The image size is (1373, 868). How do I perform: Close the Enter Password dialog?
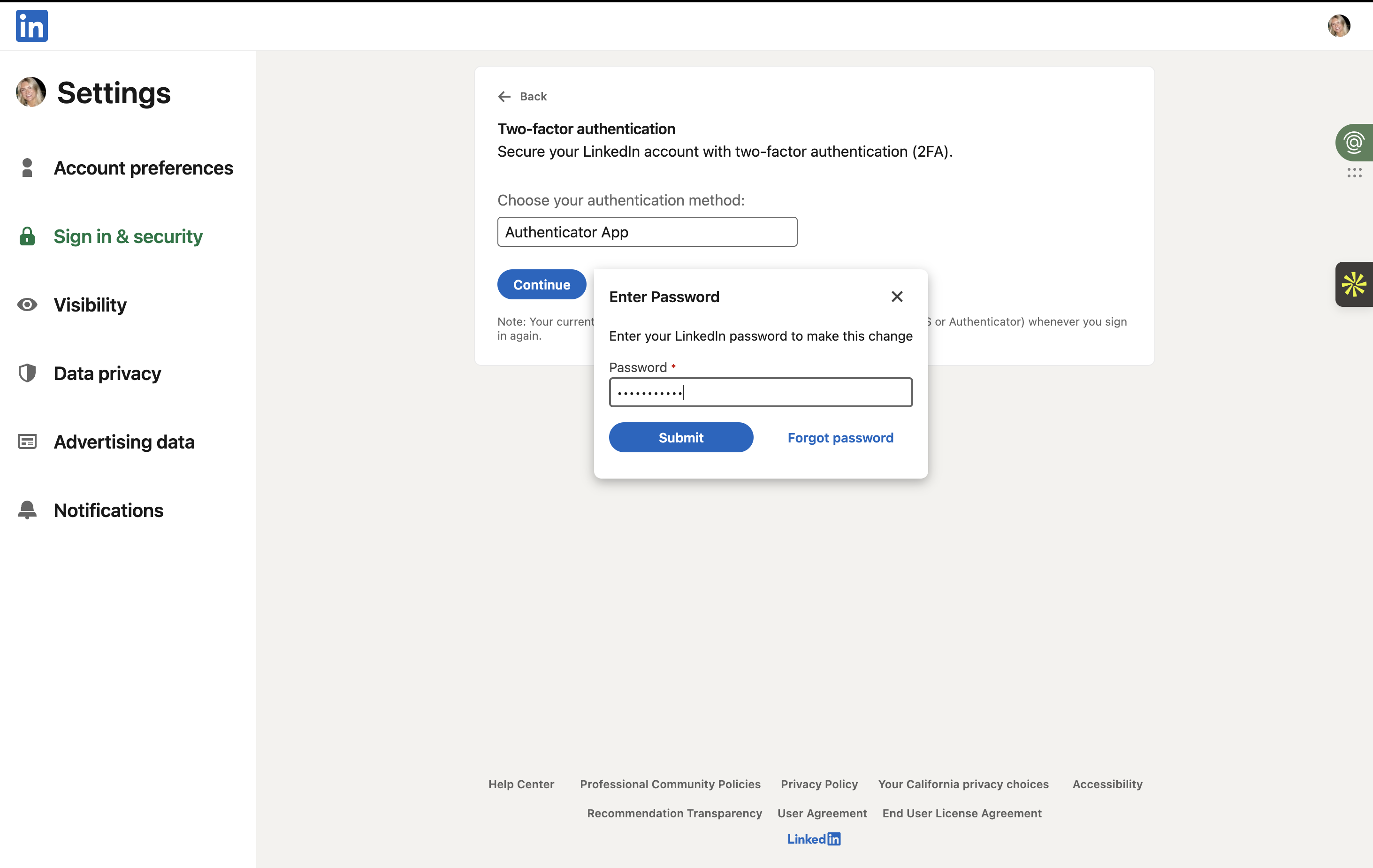pyautogui.click(x=896, y=297)
